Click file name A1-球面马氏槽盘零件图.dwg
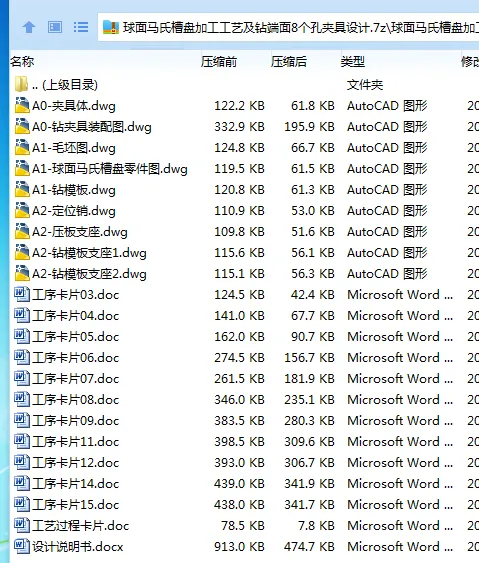Screen dimensions: 479x563 110,169
